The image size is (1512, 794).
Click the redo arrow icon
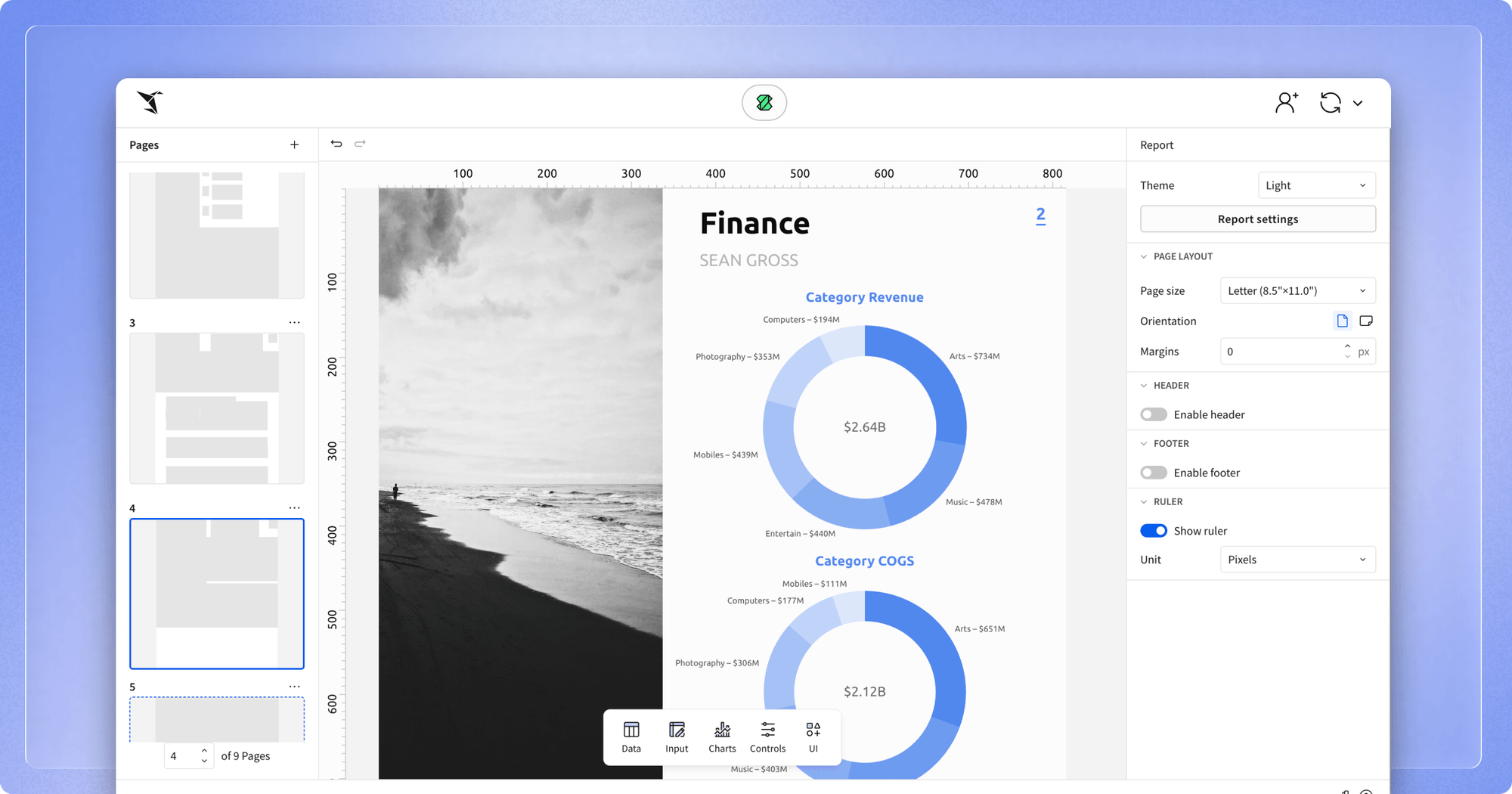click(x=361, y=143)
